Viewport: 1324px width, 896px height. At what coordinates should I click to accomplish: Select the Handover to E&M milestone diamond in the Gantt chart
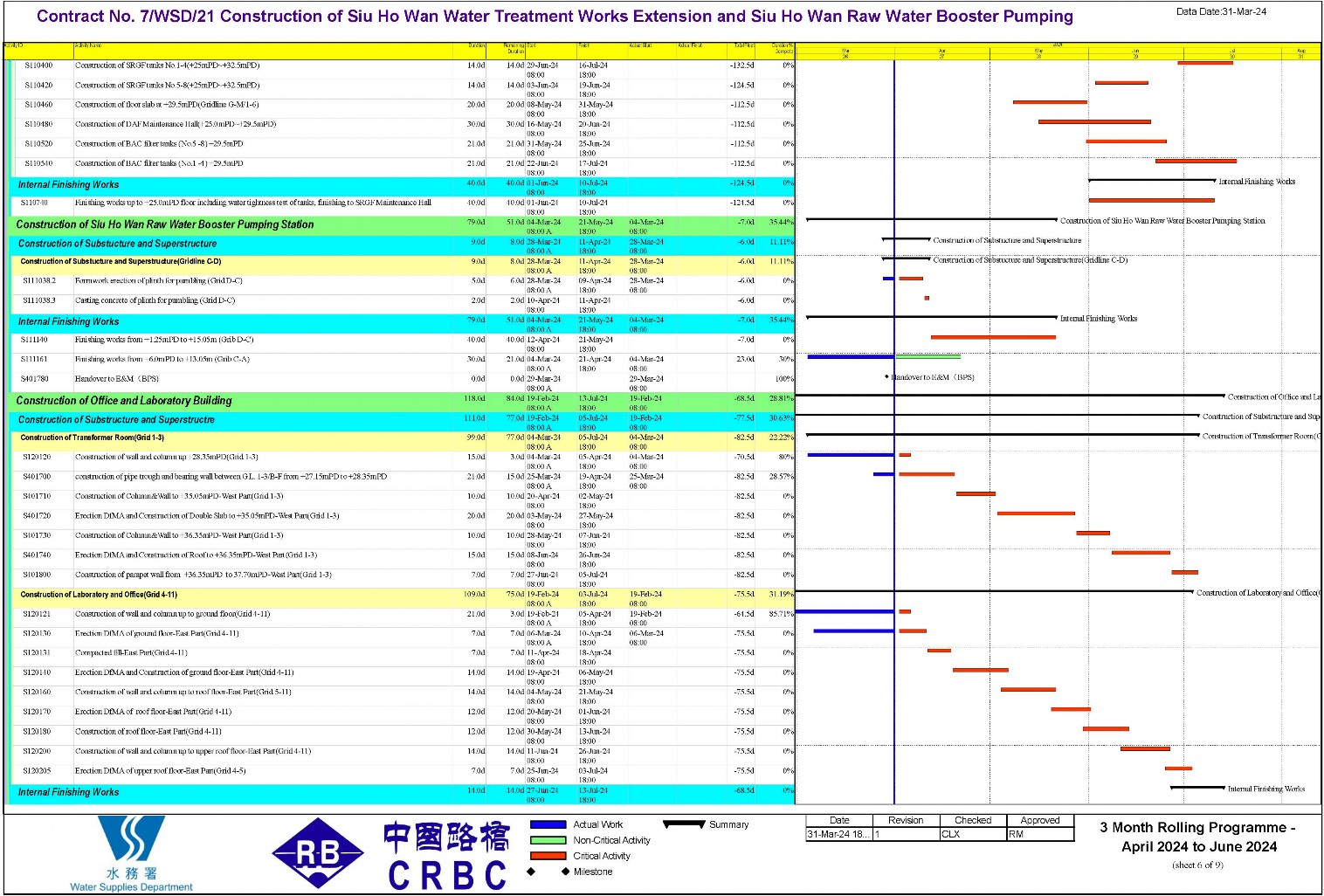(886, 377)
